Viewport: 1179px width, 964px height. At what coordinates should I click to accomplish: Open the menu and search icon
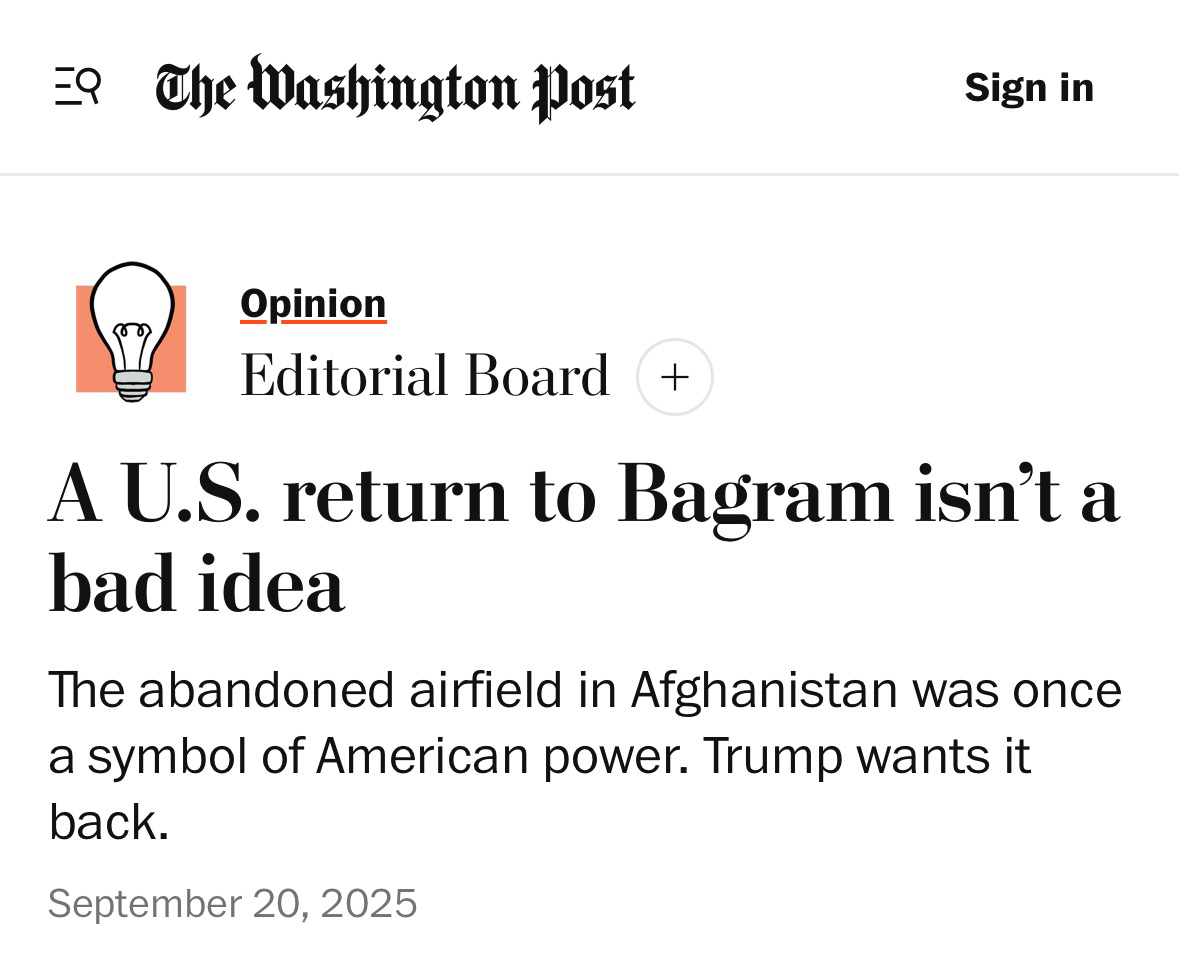point(77,87)
